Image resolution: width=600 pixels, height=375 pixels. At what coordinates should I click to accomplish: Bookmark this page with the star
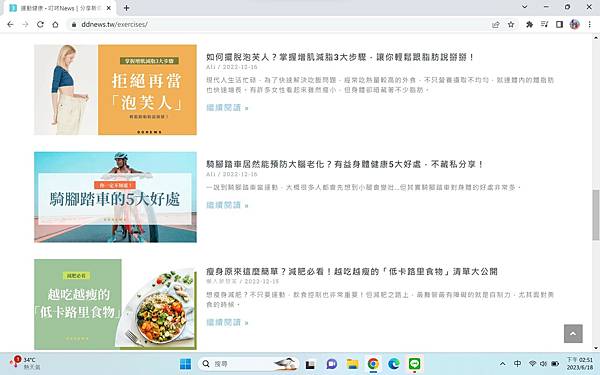(511, 24)
